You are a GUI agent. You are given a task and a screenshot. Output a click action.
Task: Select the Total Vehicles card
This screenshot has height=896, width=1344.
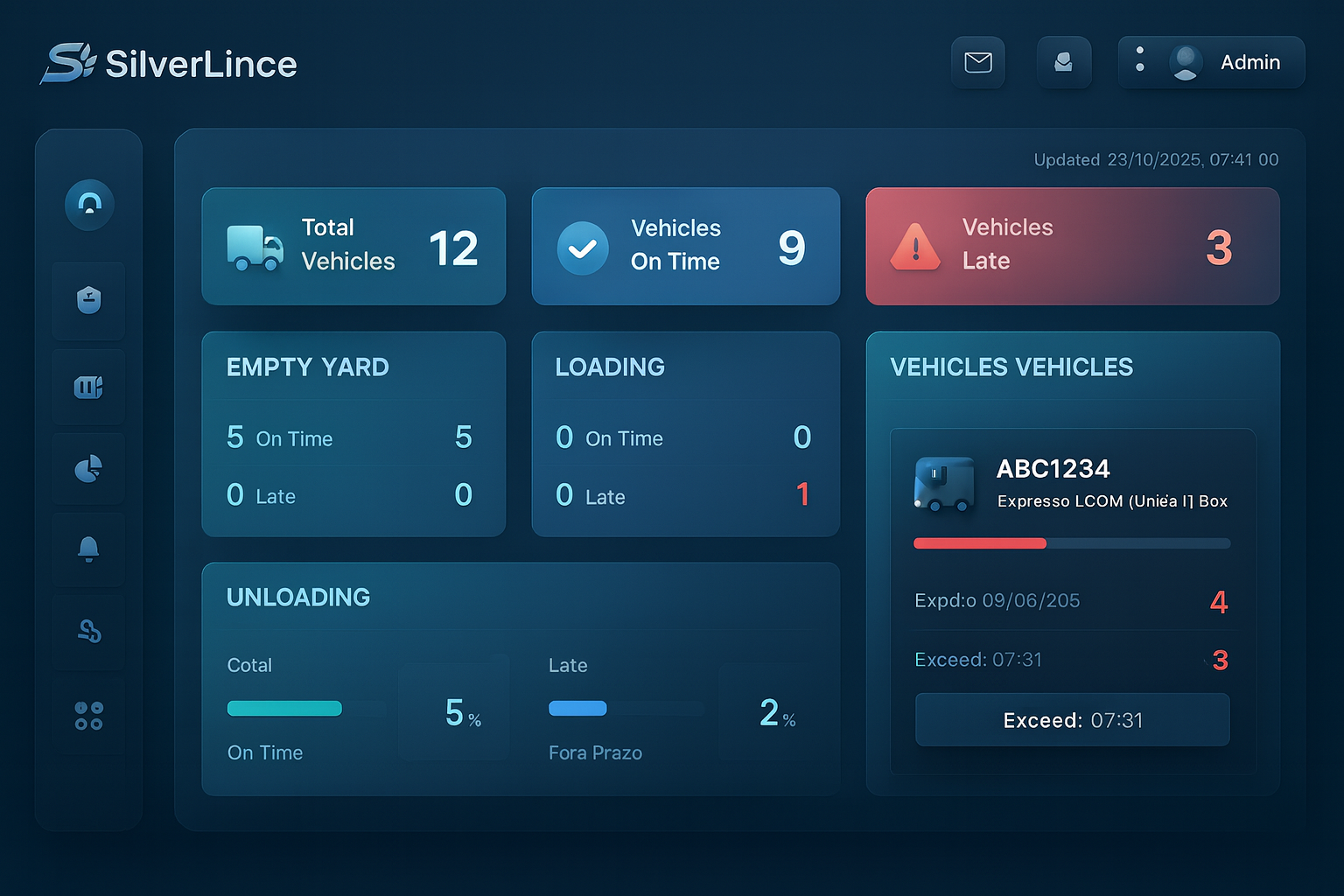[353, 246]
